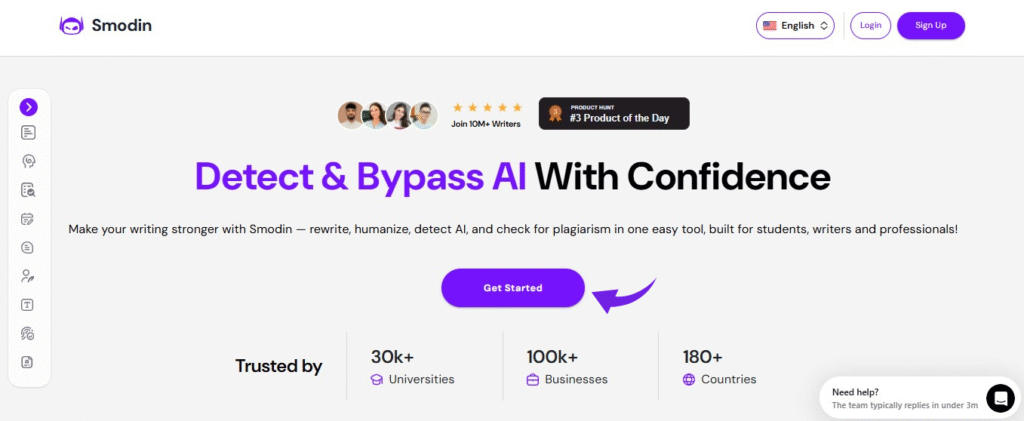Click the text-lines document icon in sidebar
This screenshot has height=421, width=1024.
pyautogui.click(x=28, y=132)
